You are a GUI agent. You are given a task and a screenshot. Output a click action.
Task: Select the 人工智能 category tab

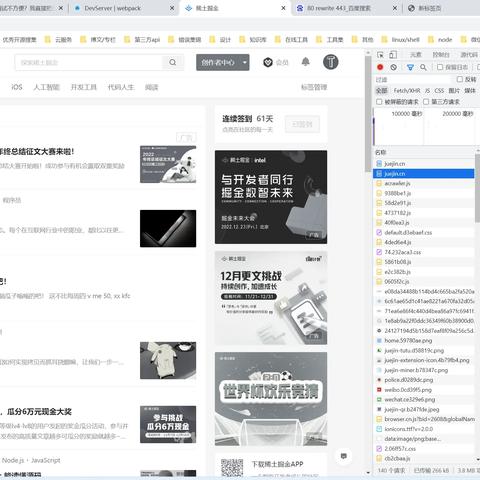[47, 87]
